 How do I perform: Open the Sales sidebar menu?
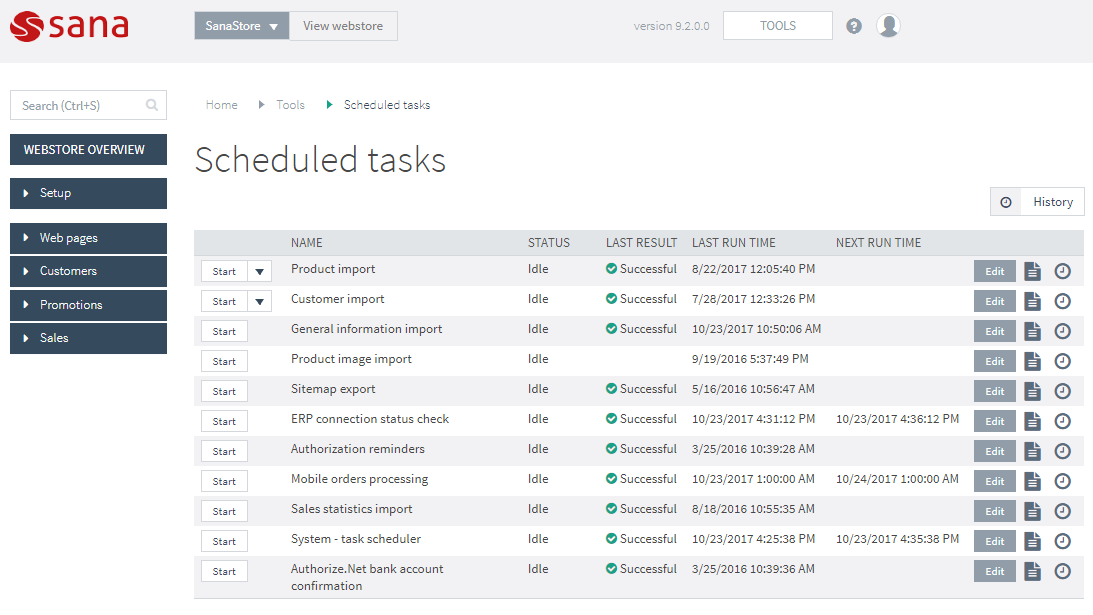[88, 338]
